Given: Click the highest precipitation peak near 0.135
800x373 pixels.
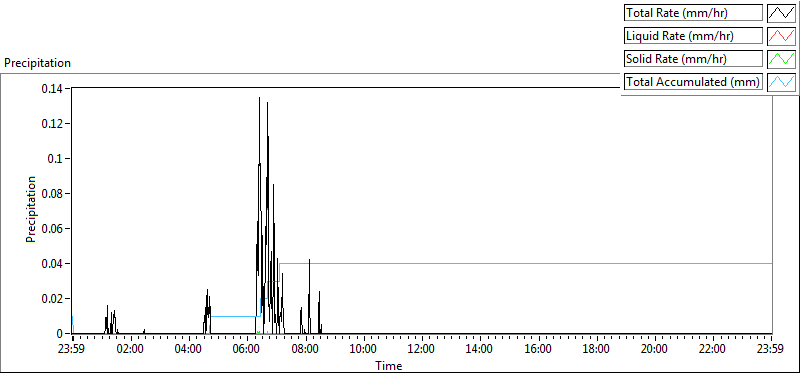Looking at the screenshot, I should pyautogui.click(x=259, y=98).
